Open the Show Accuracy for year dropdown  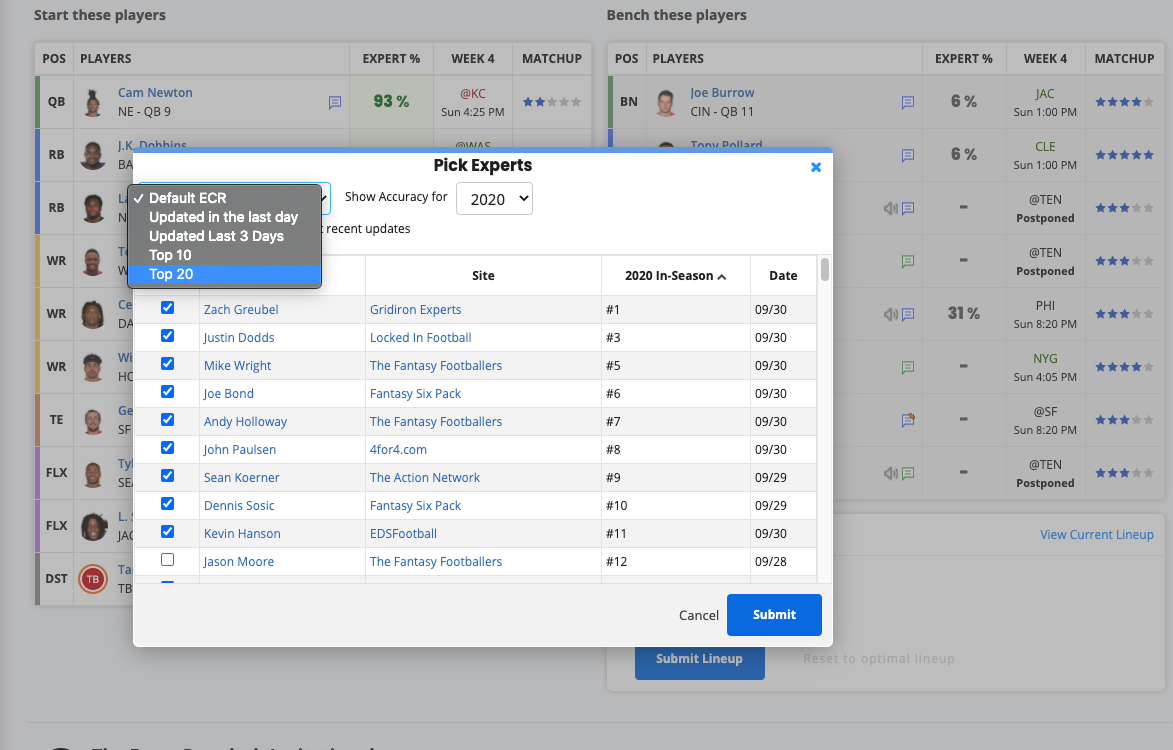(x=494, y=199)
